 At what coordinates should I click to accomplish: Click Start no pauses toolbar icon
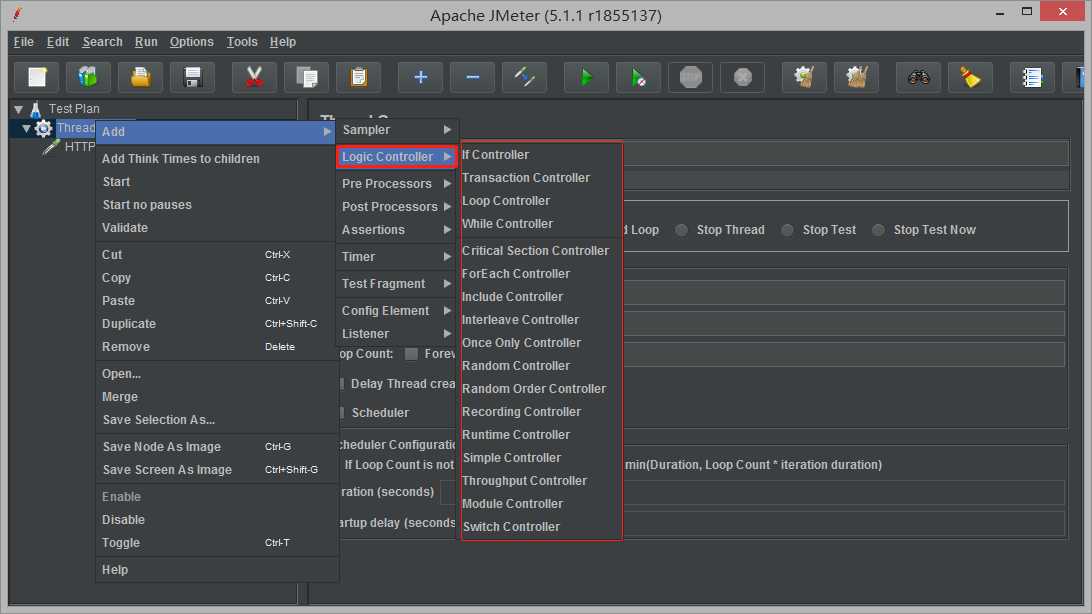pyautogui.click(x=638, y=77)
